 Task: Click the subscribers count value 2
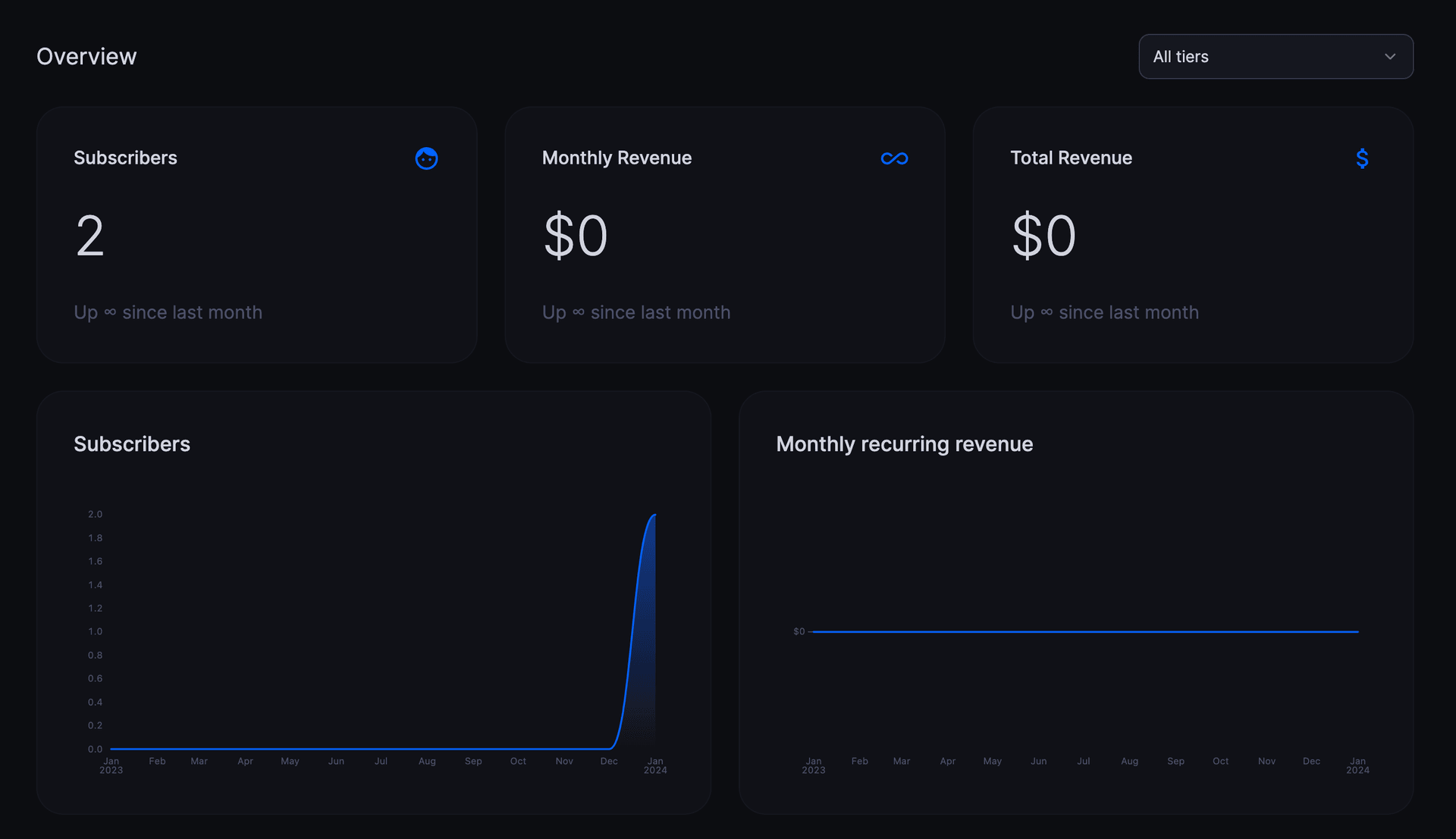click(89, 236)
